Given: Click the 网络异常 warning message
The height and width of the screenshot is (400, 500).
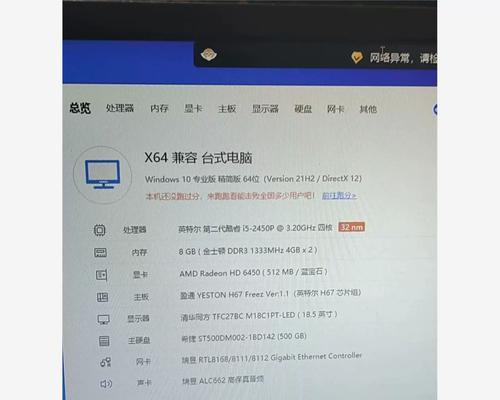Looking at the screenshot, I should click(403, 58).
